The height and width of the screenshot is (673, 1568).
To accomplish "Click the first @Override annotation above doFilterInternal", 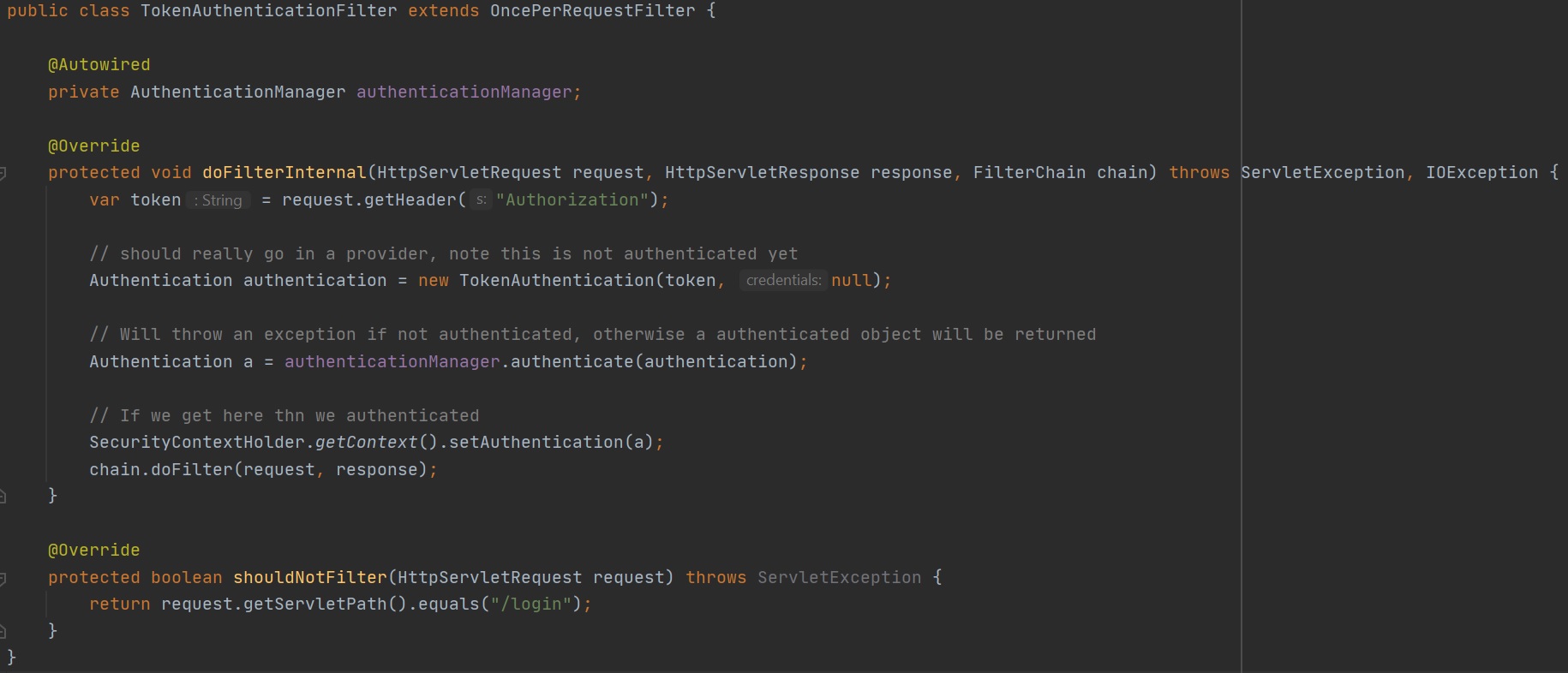I will point(93,146).
